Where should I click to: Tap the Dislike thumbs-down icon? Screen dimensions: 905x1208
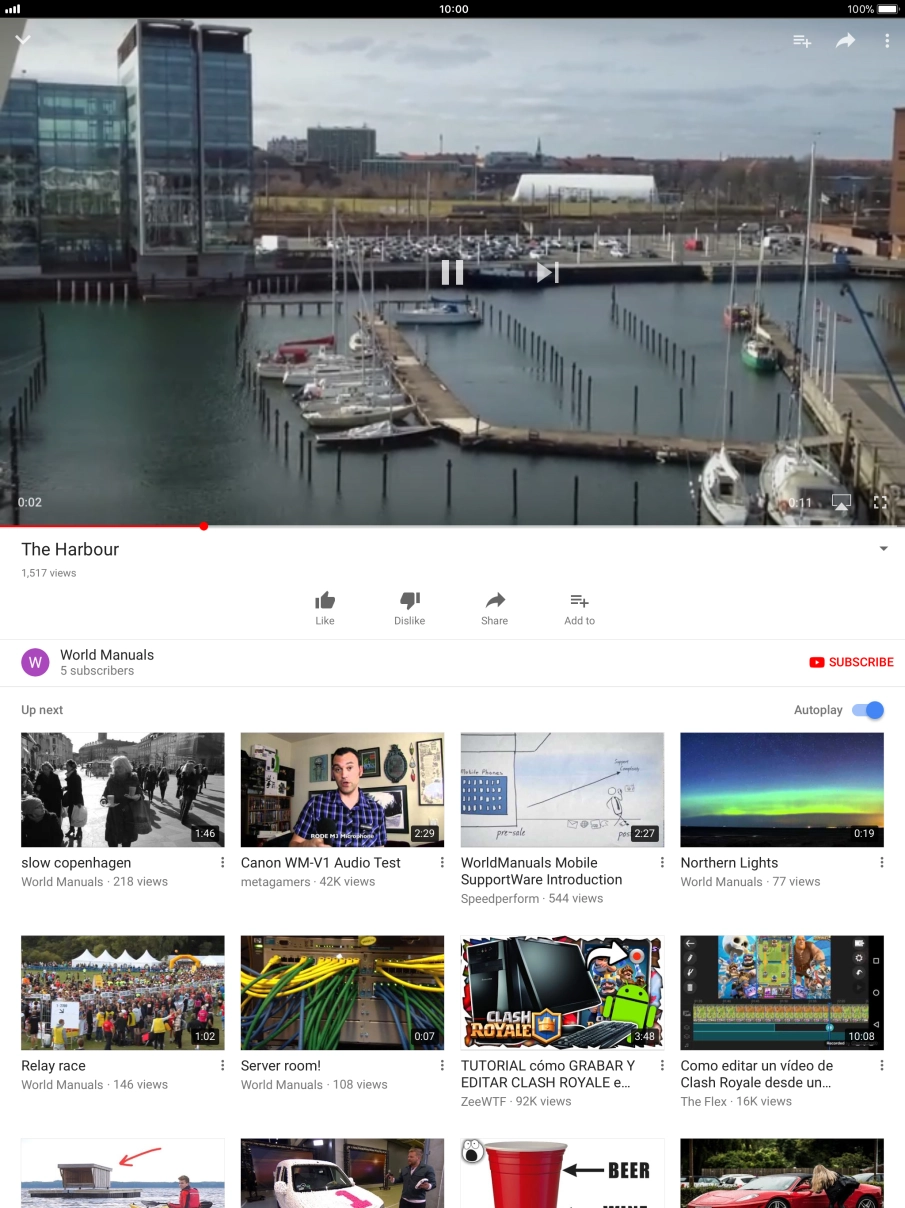(409, 601)
